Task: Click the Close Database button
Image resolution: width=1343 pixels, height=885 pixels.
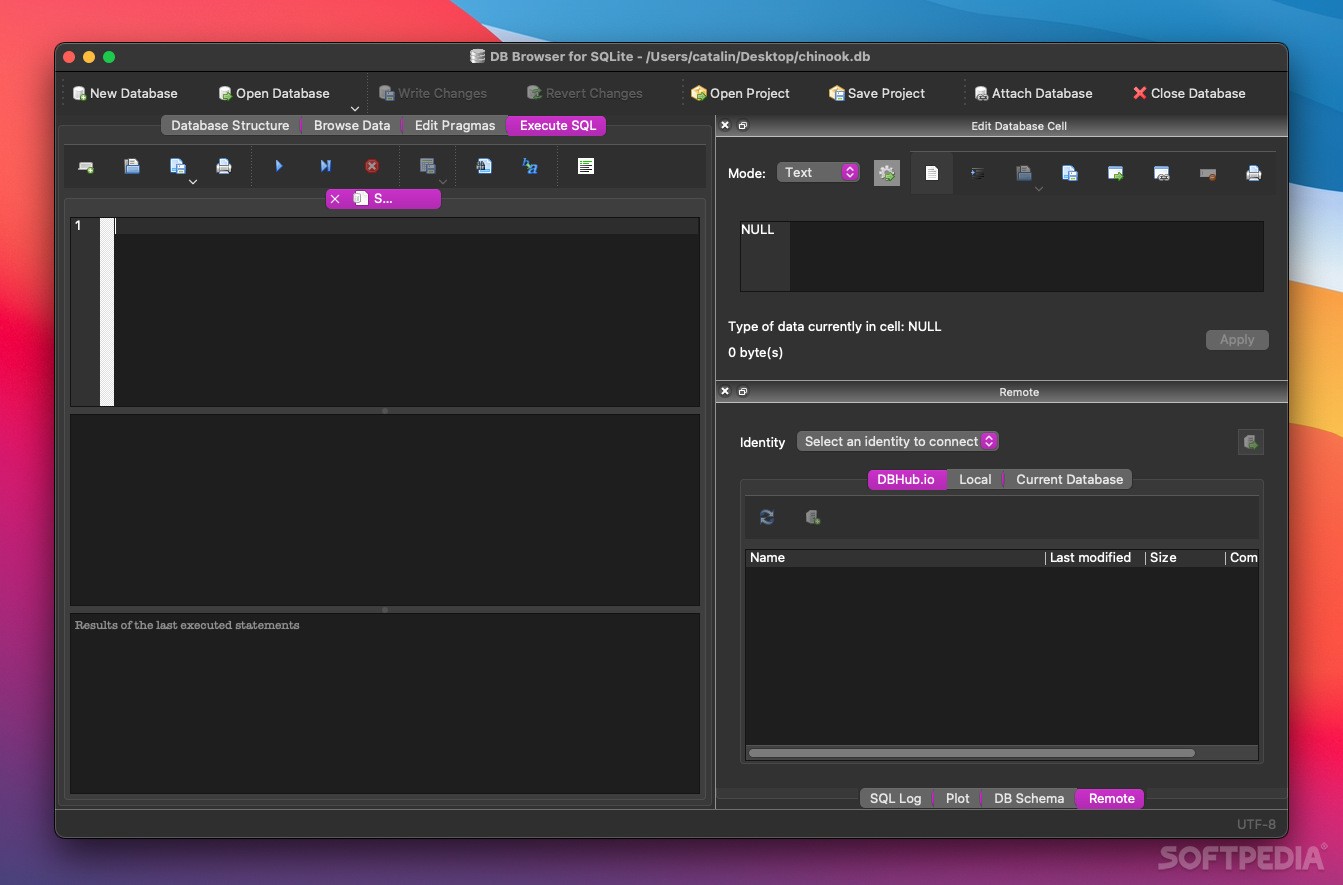Action: [x=1189, y=93]
